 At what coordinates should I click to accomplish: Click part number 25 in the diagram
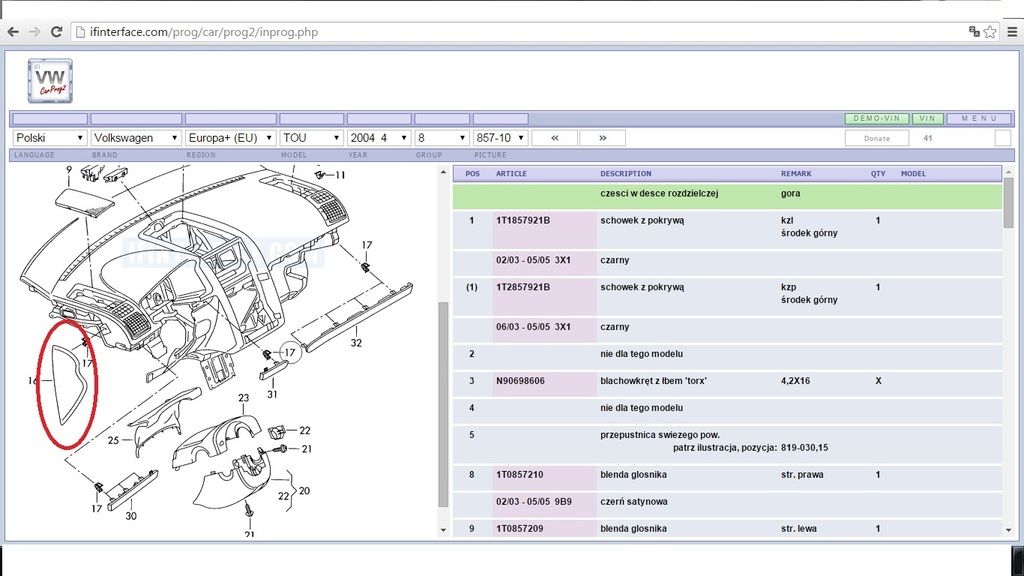click(113, 441)
